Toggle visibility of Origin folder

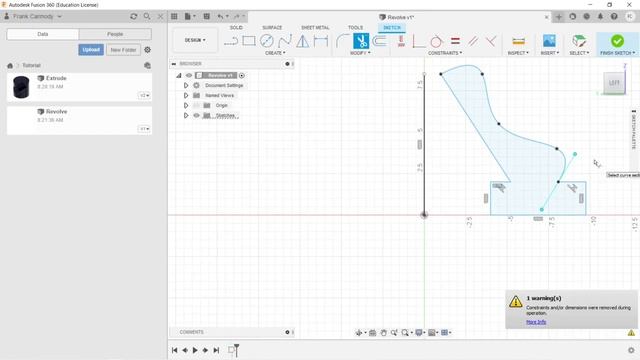[196, 105]
